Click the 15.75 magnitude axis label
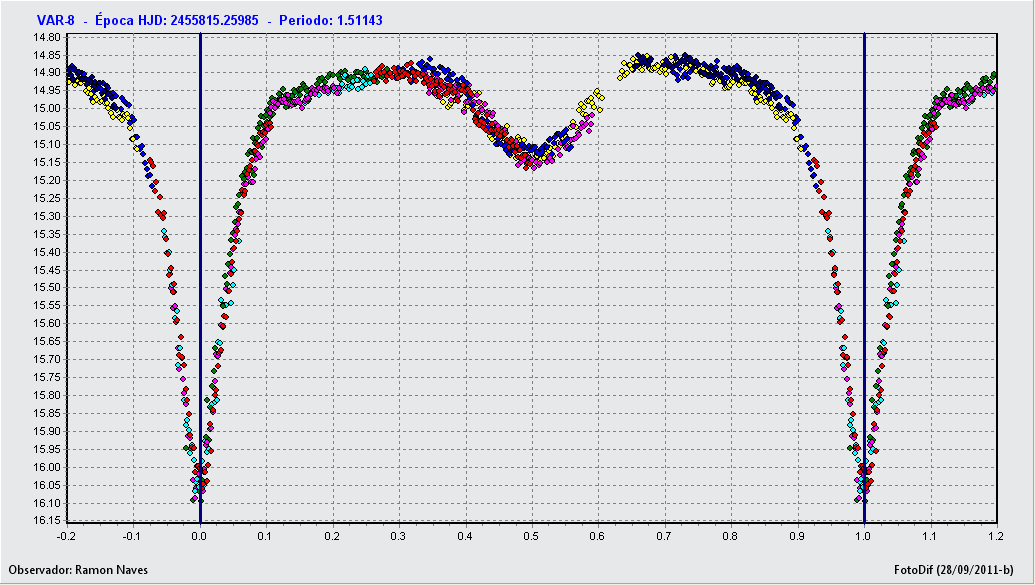 point(46,377)
